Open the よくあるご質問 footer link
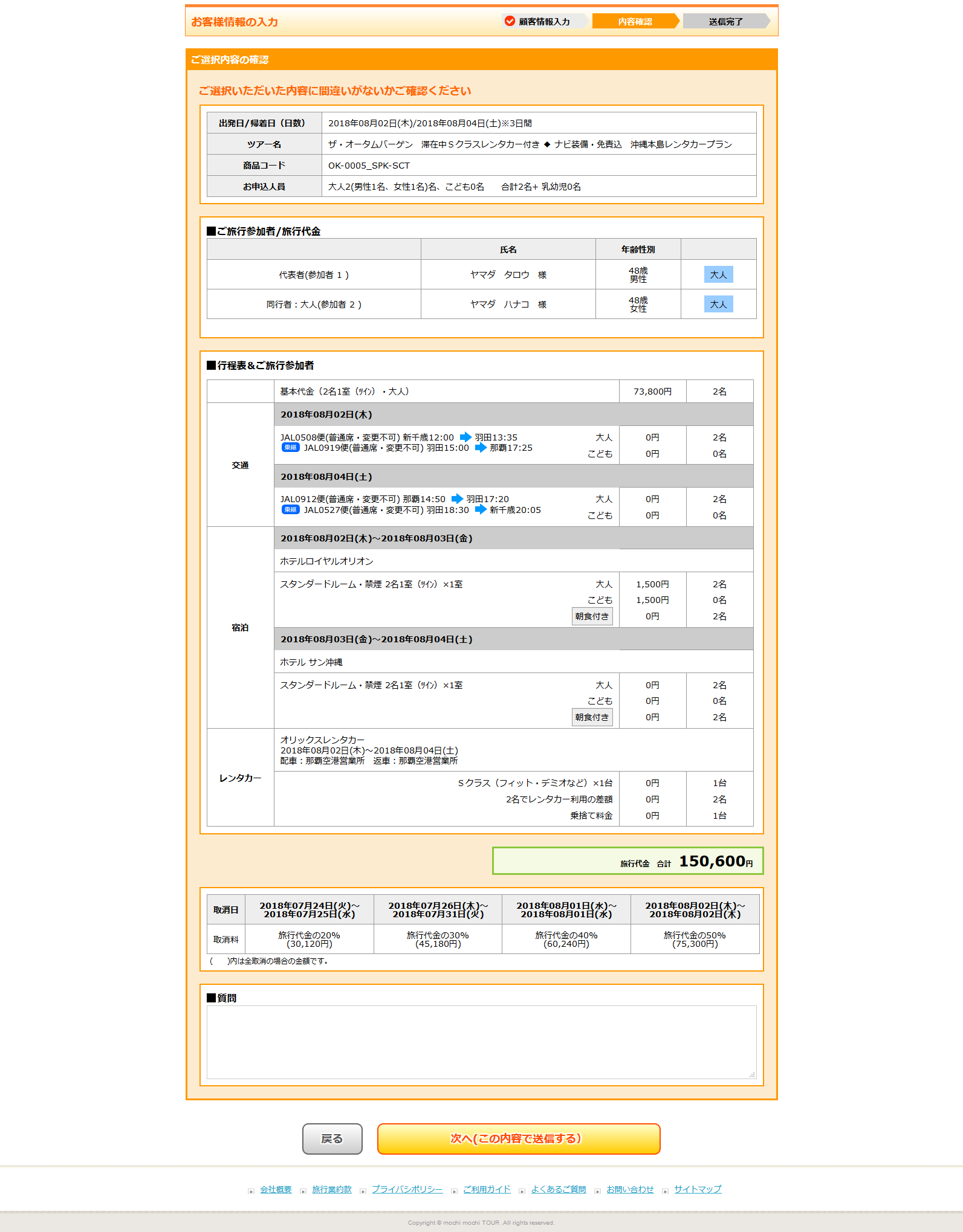This screenshot has width=963, height=1232. click(x=559, y=1189)
